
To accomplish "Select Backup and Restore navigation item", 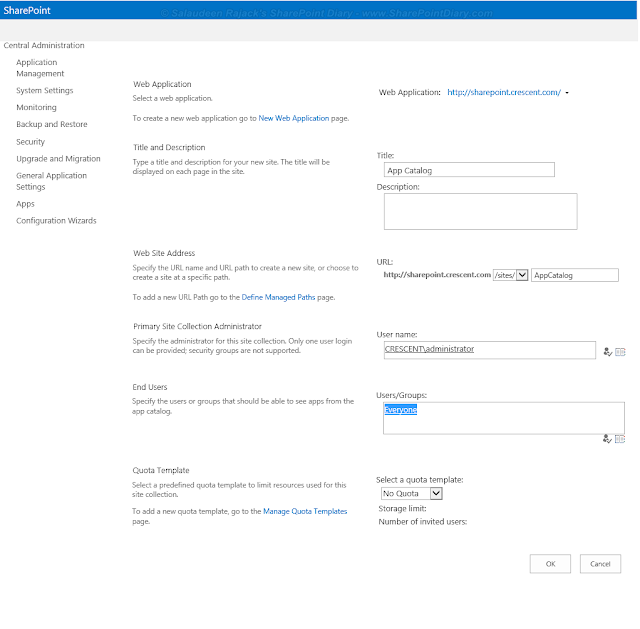I will (x=52, y=124).
